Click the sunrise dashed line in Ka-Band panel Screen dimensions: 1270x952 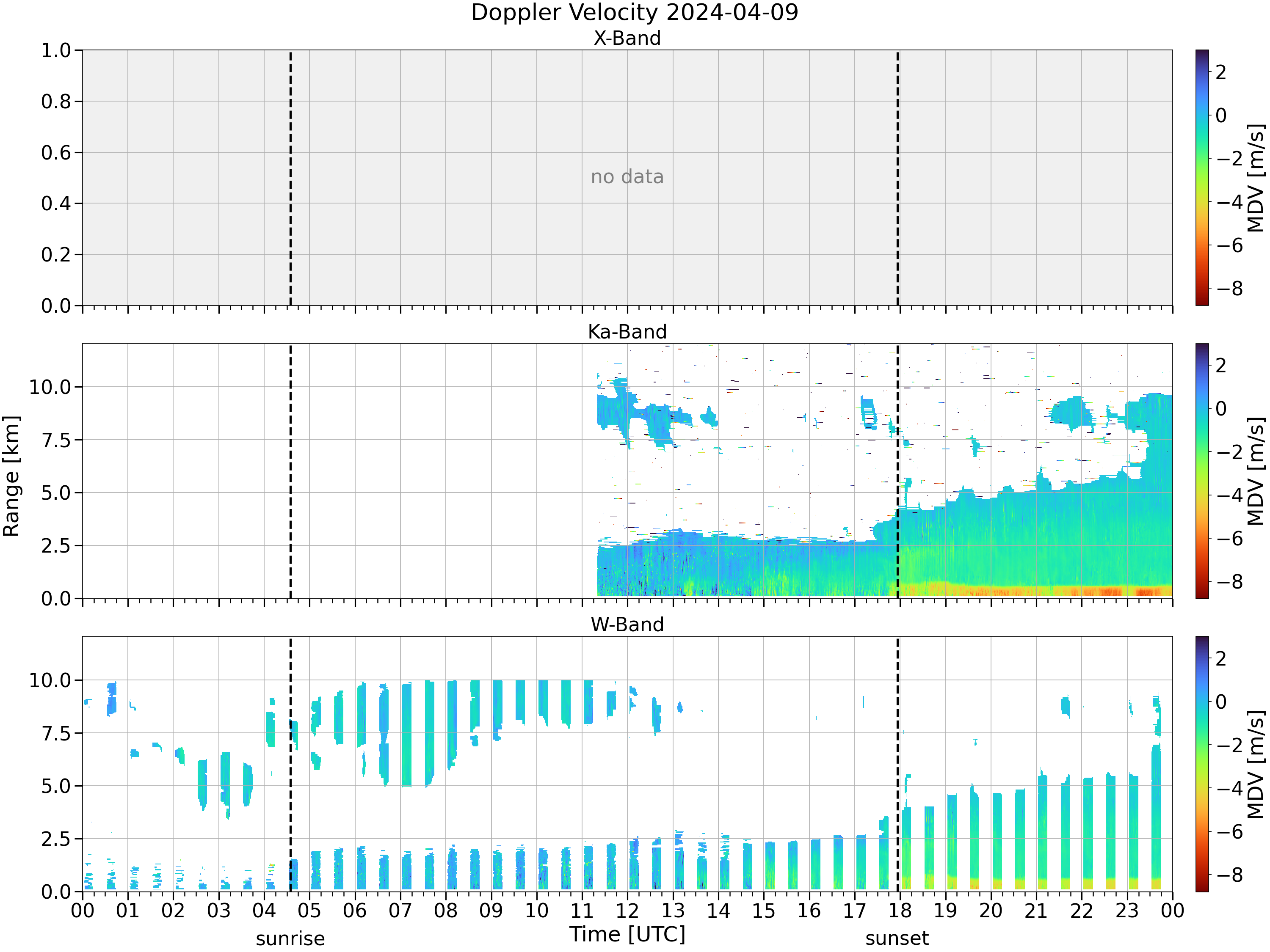pyautogui.click(x=290, y=471)
